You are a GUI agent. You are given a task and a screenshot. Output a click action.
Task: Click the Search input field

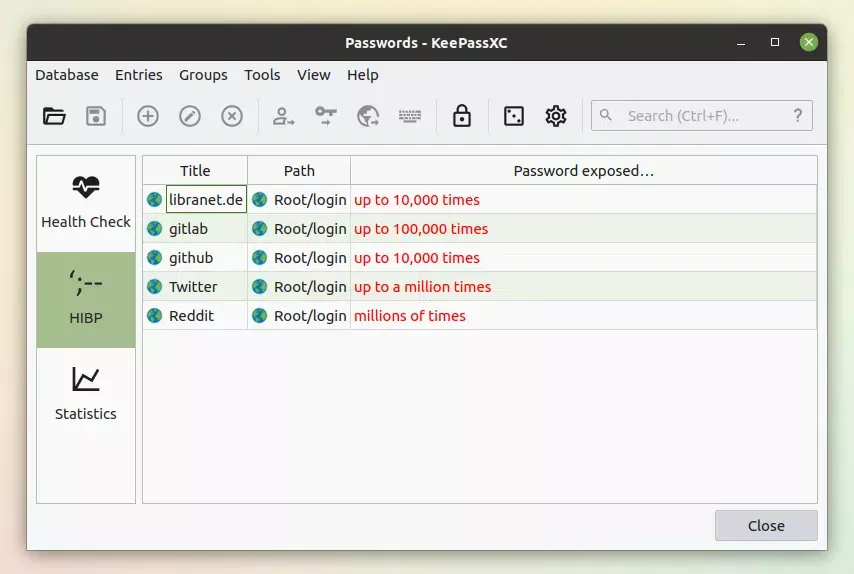(x=705, y=116)
